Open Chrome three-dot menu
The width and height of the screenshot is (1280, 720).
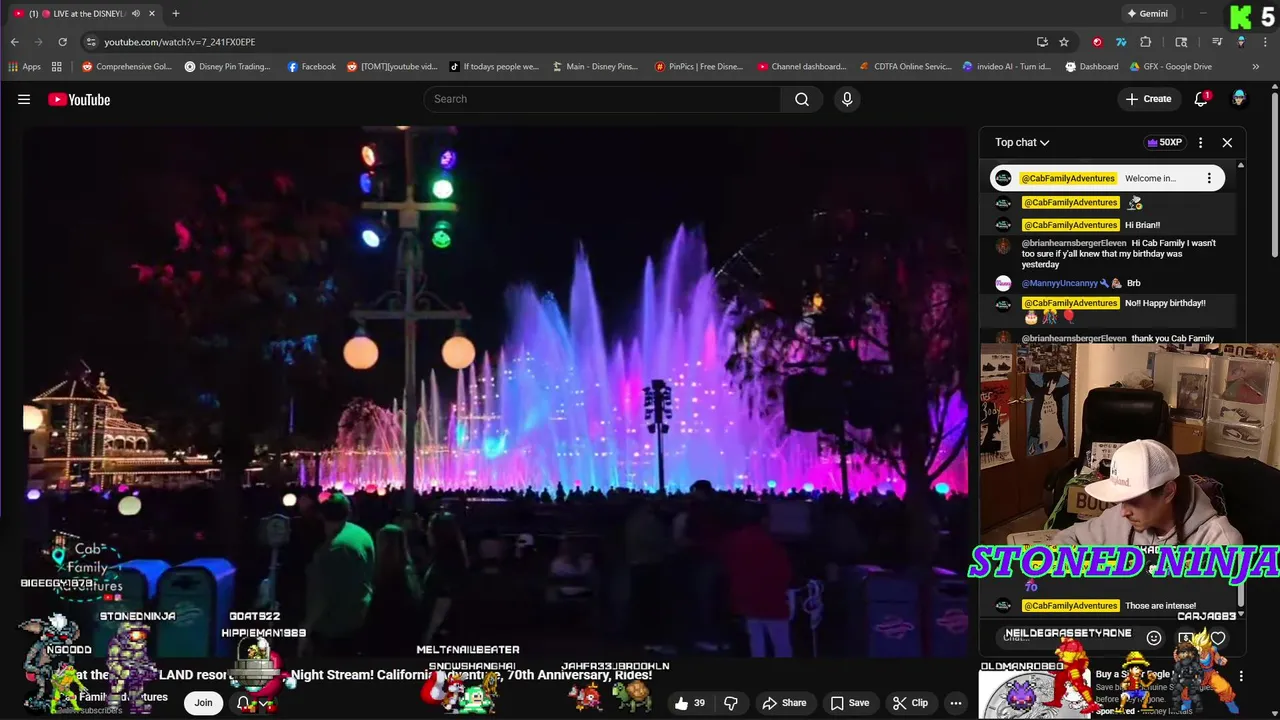pyautogui.click(x=1263, y=42)
